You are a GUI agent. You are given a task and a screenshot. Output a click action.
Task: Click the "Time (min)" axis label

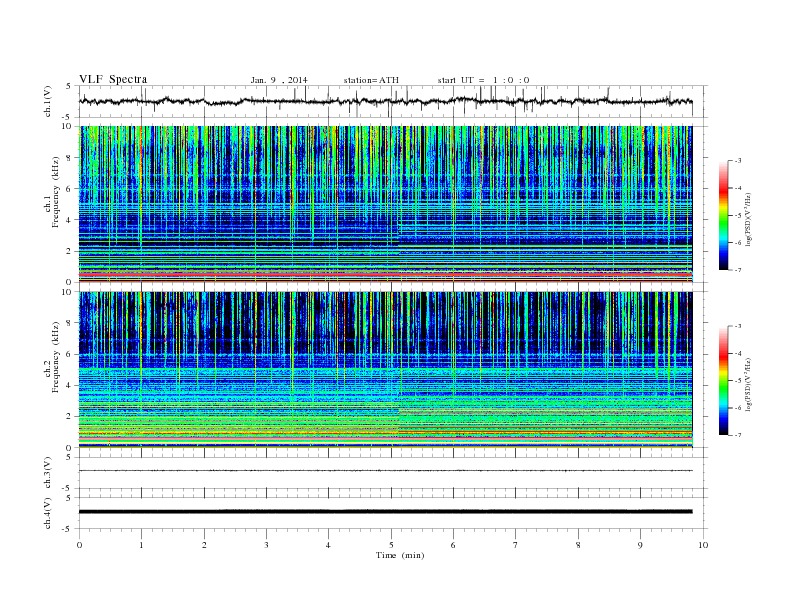tap(400, 555)
